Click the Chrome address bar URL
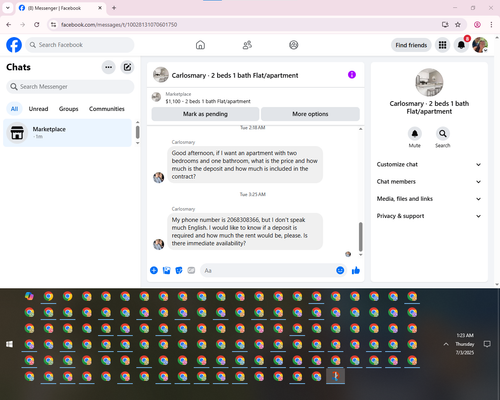The width and height of the screenshot is (500, 400). coord(119,25)
